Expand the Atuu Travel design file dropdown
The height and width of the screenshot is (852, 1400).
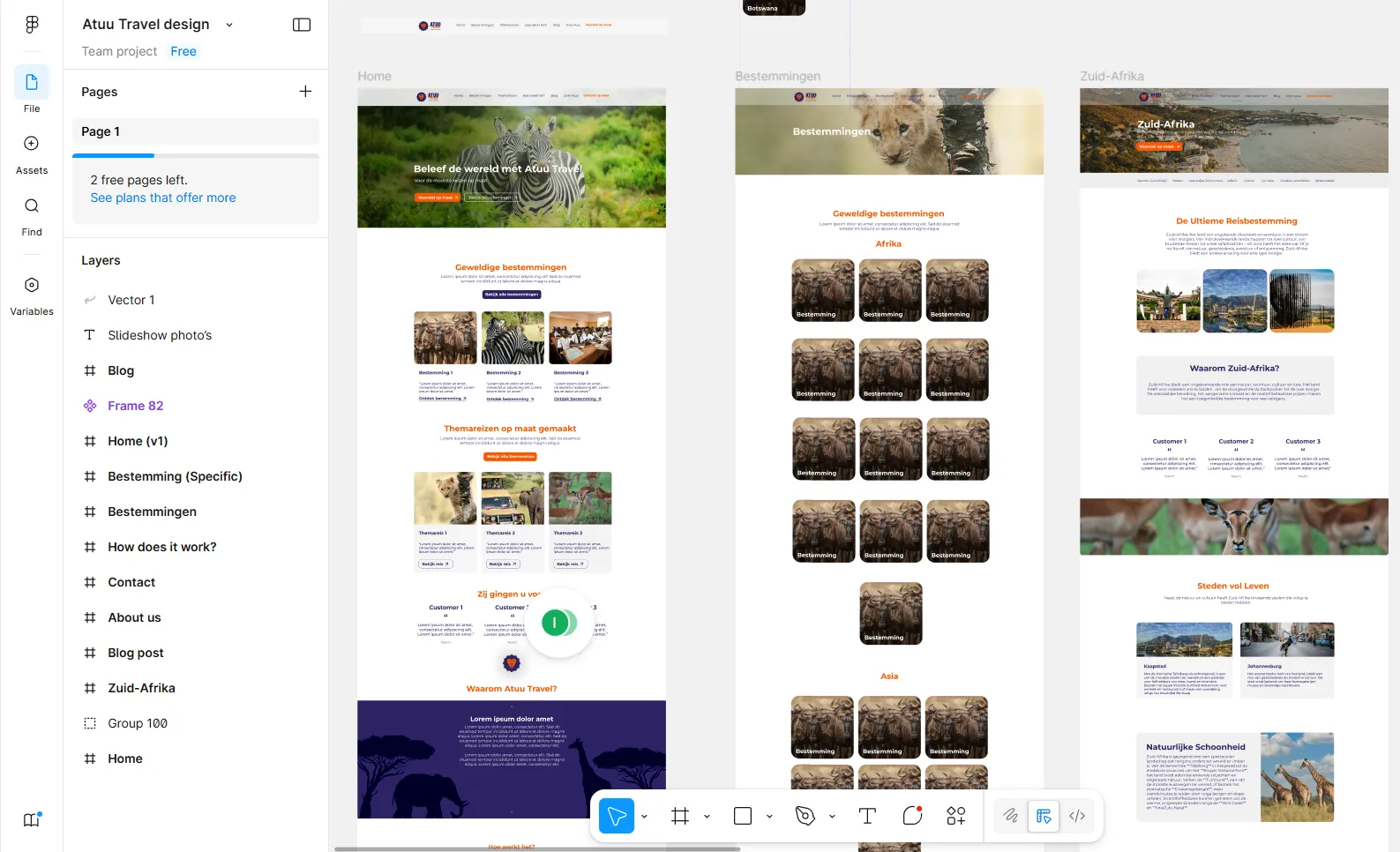point(229,25)
